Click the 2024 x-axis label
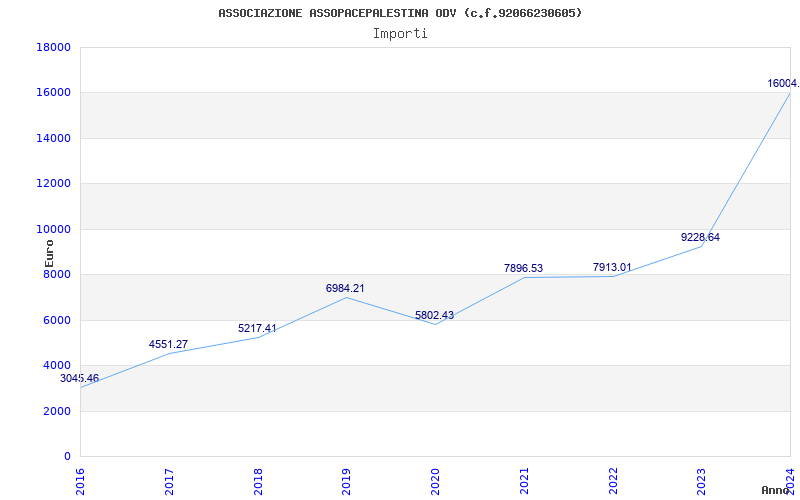 tap(790, 482)
